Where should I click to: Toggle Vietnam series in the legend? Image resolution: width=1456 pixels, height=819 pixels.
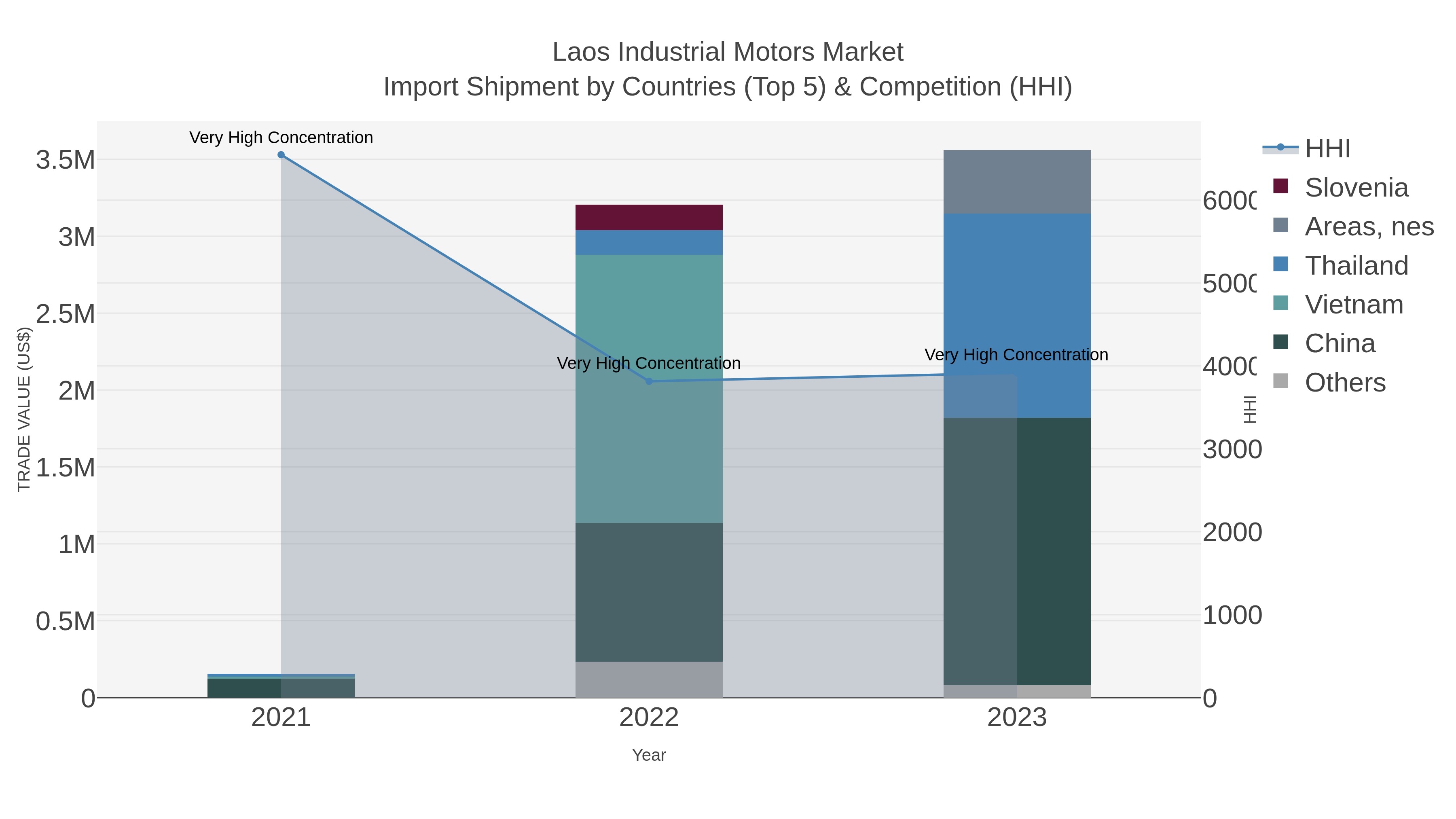click(1338, 305)
